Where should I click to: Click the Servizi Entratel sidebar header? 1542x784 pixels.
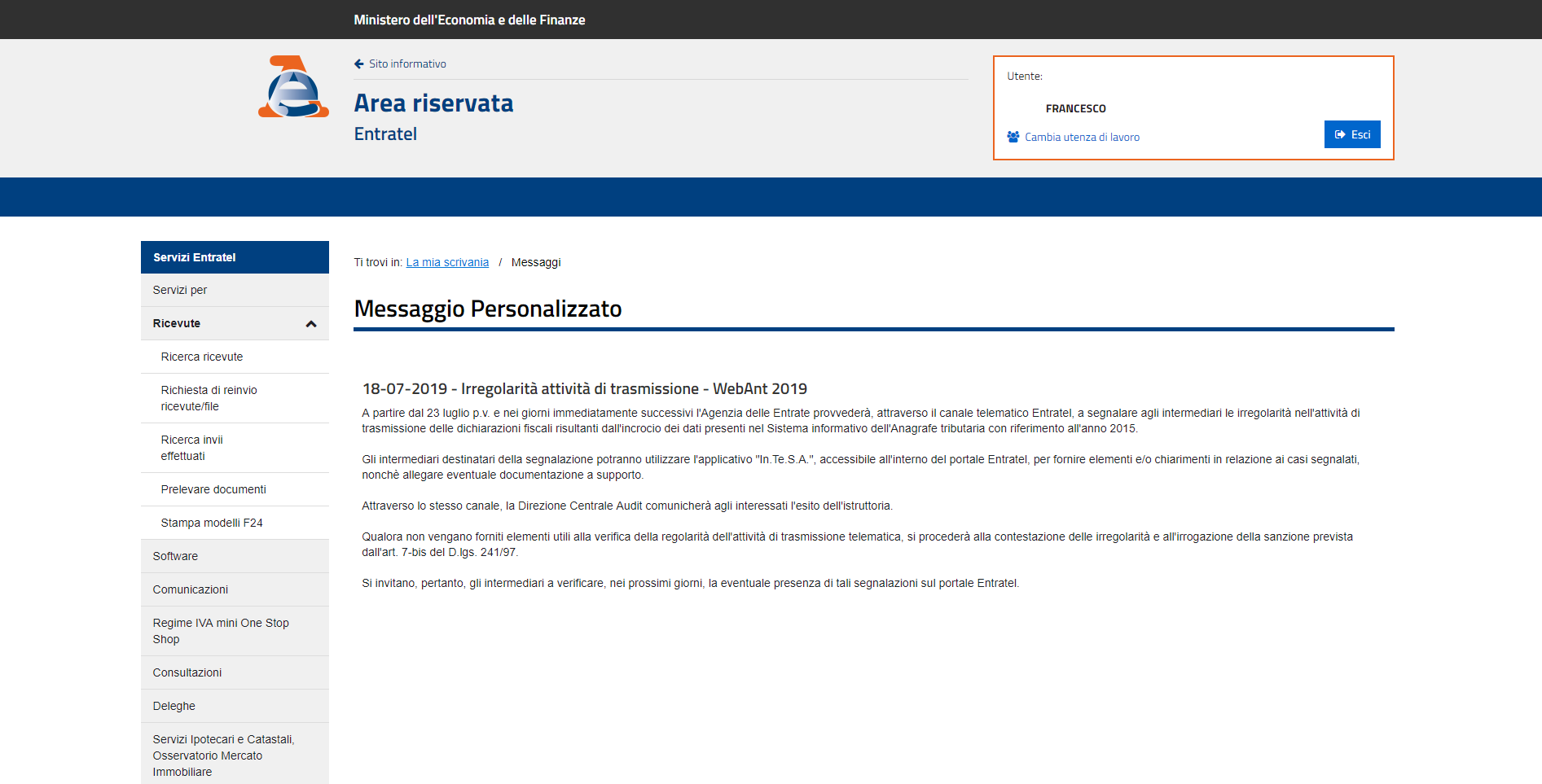pos(235,257)
